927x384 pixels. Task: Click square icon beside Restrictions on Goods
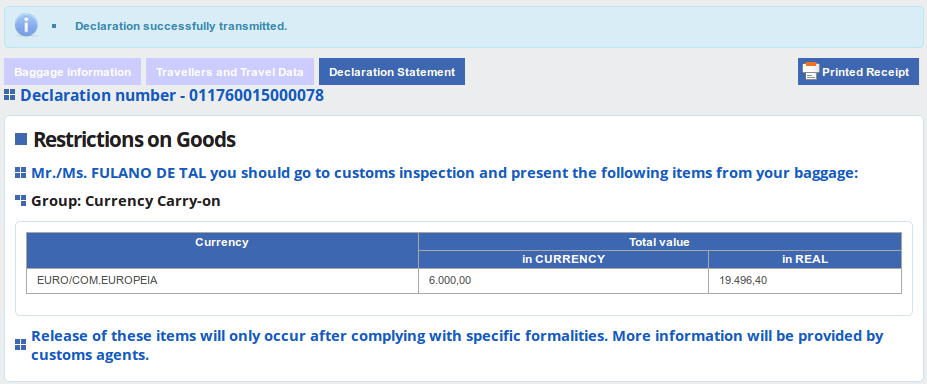click(21, 139)
